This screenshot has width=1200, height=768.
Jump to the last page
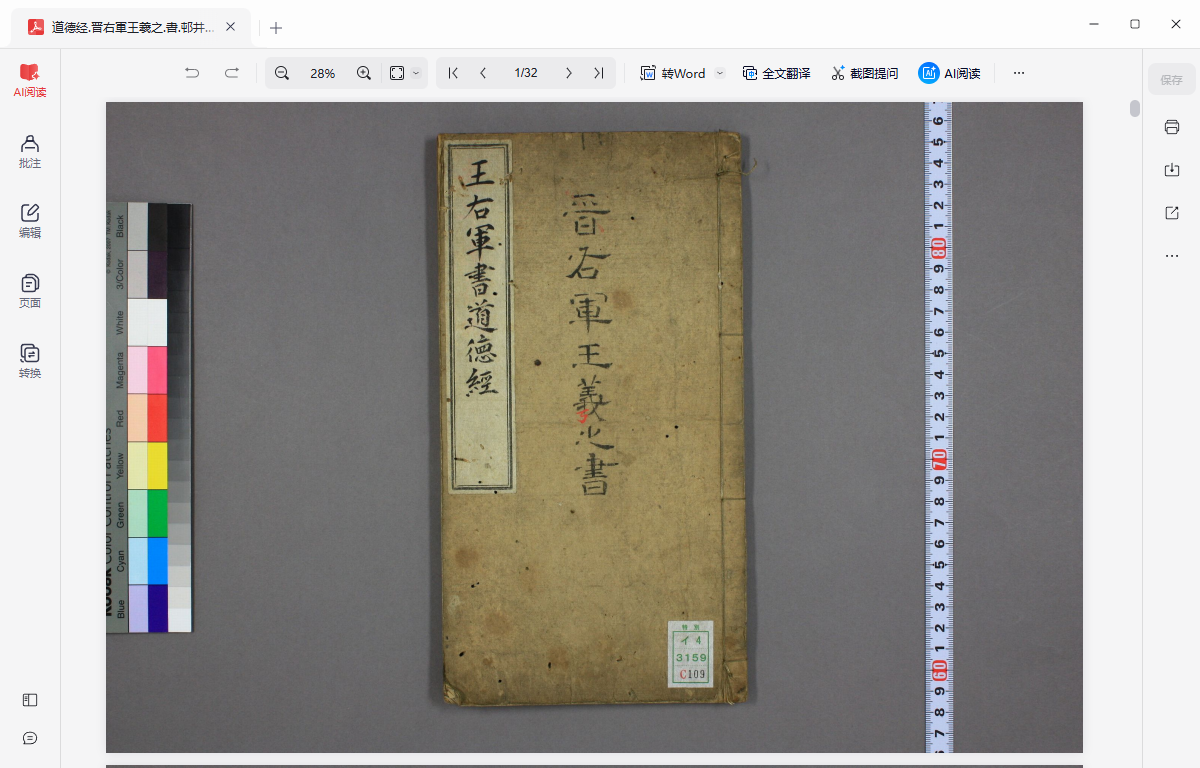598,73
